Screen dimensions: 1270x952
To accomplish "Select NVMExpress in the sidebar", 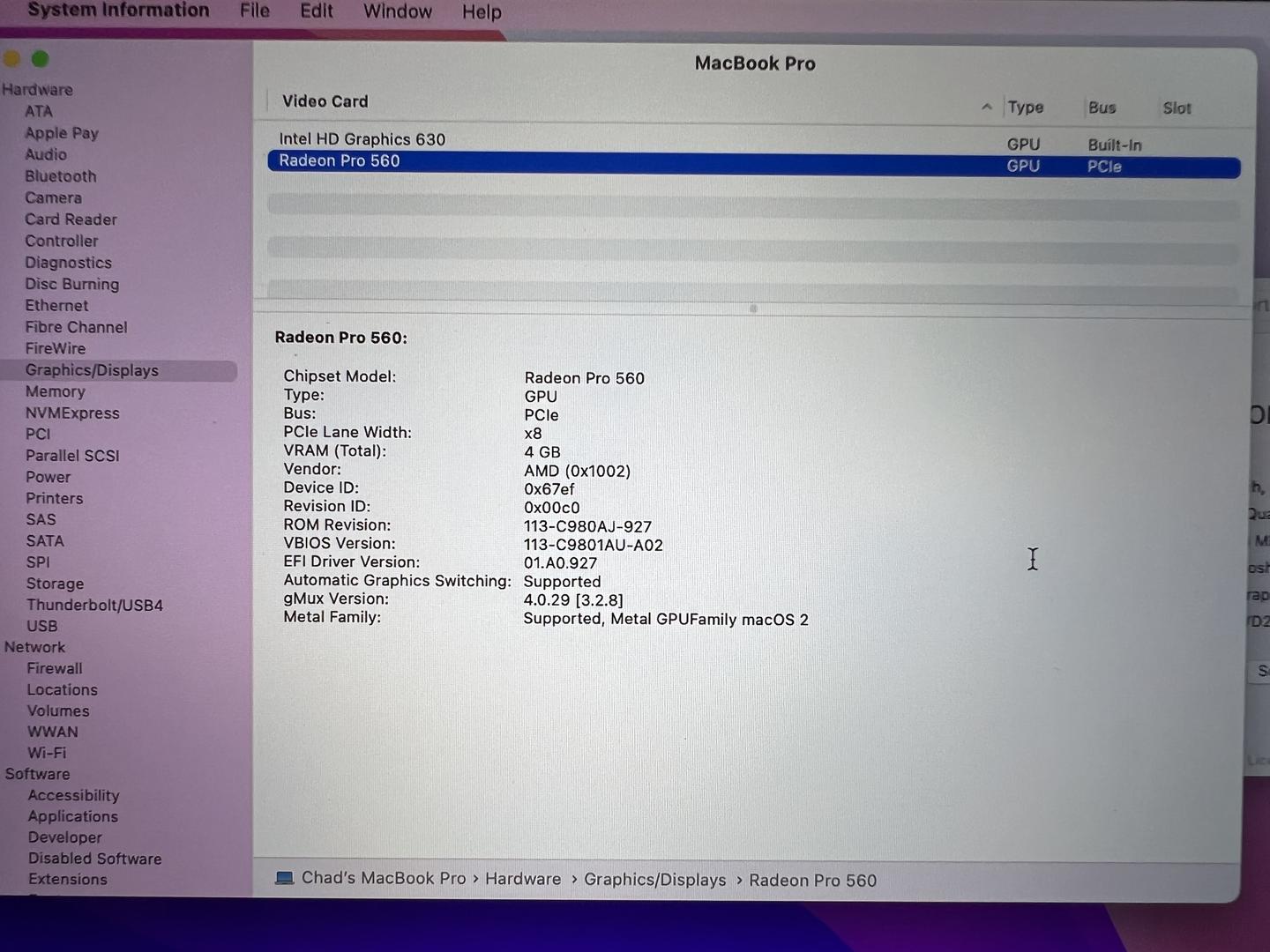I will tap(72, 413).
